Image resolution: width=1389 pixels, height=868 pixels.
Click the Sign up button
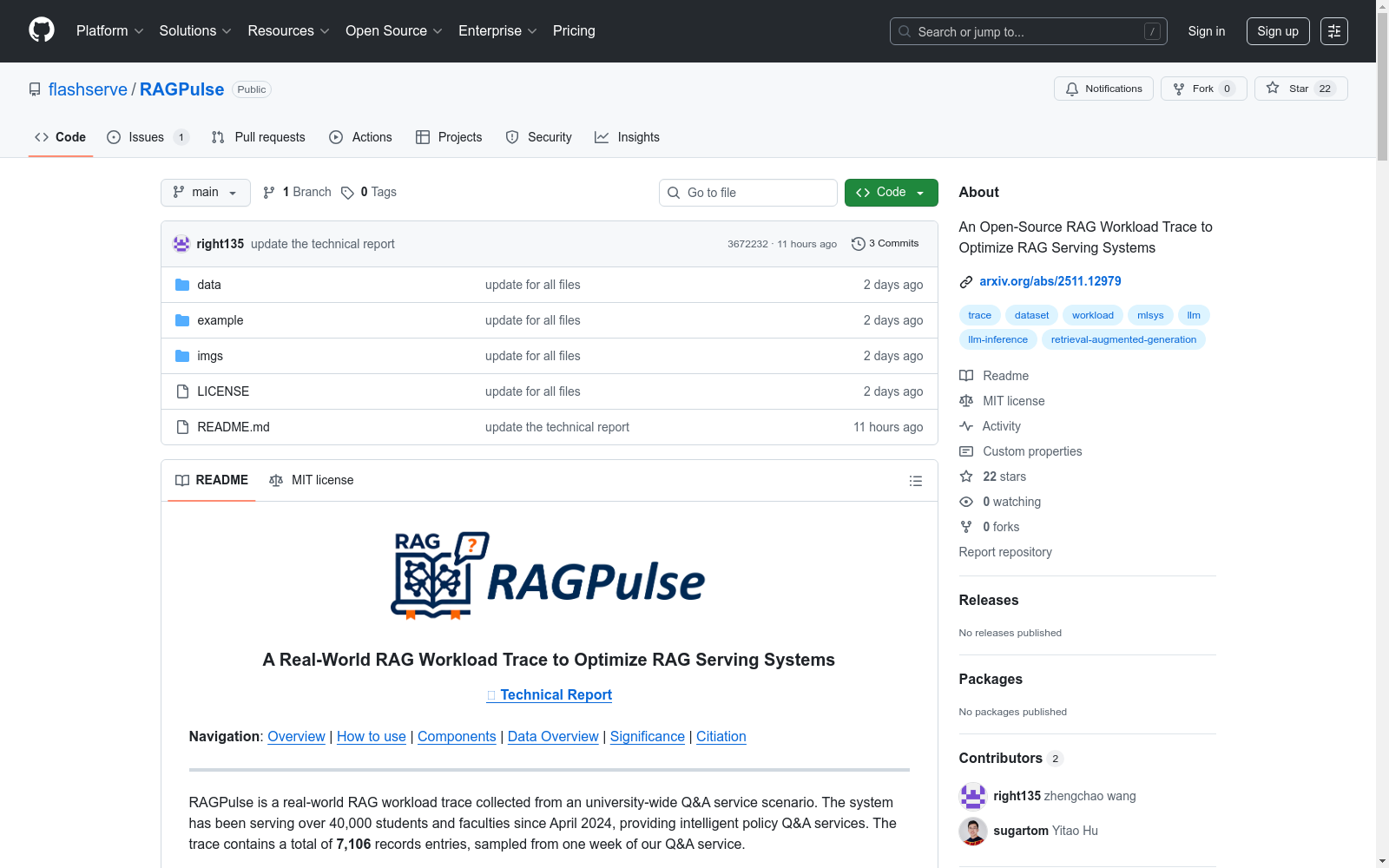(x=1278, y=31)
